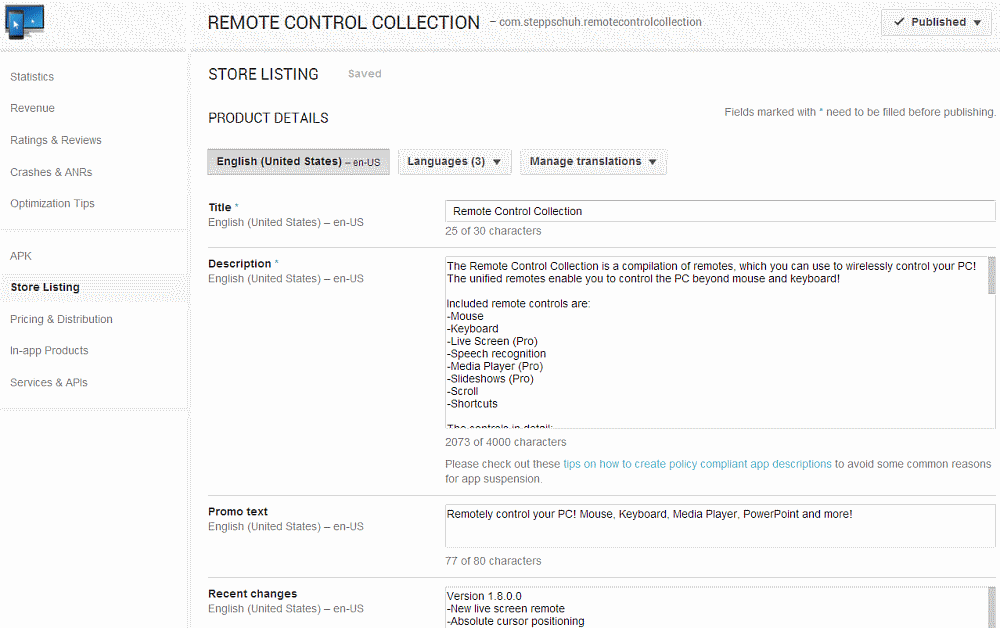The height and width of the screenshot is (628, 1000).
Task: Go to Pricing & Distribution
Action: [61, 319]
